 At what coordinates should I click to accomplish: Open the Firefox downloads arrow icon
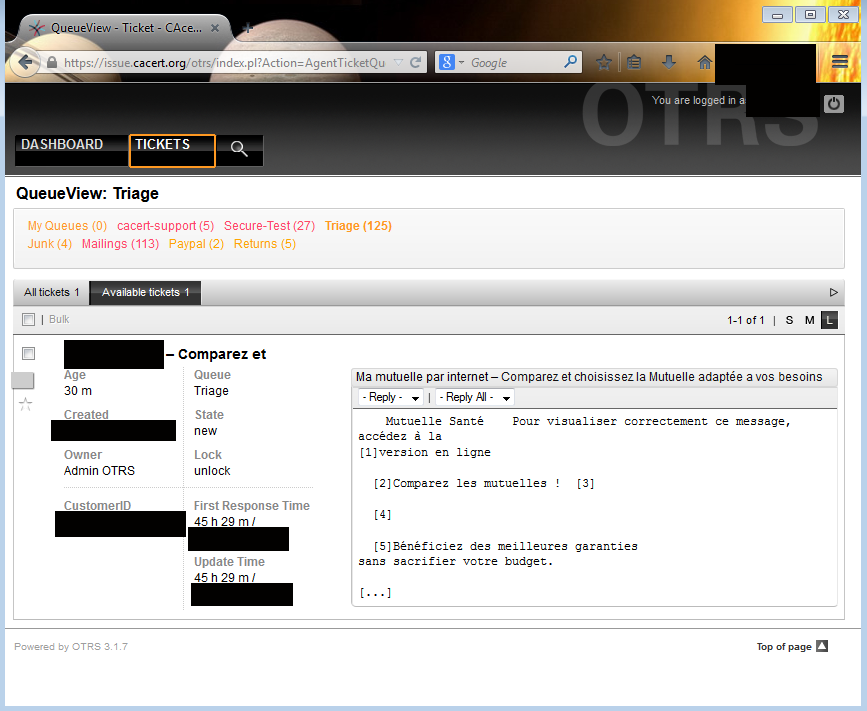669,62
